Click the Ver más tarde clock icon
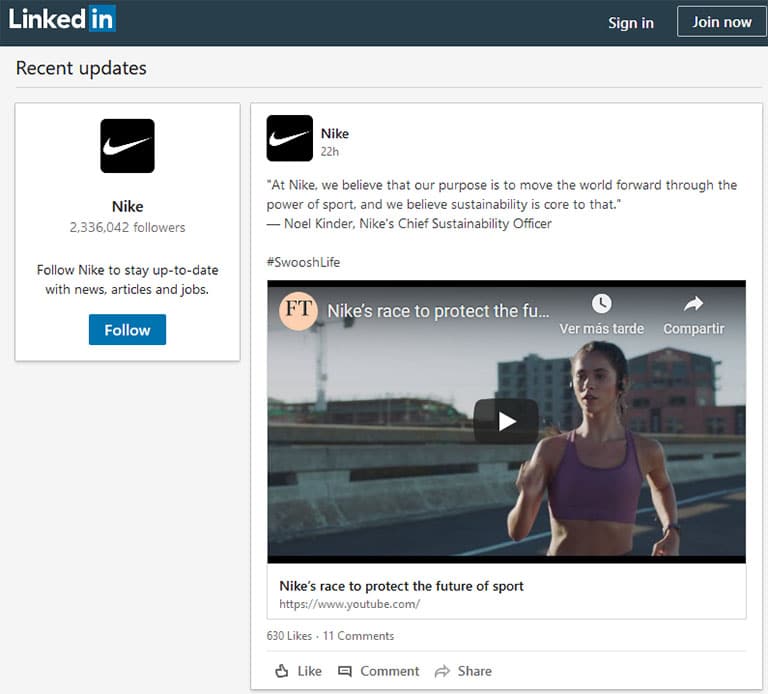Screen dimensions: 768x694 (x=601, y=304)
